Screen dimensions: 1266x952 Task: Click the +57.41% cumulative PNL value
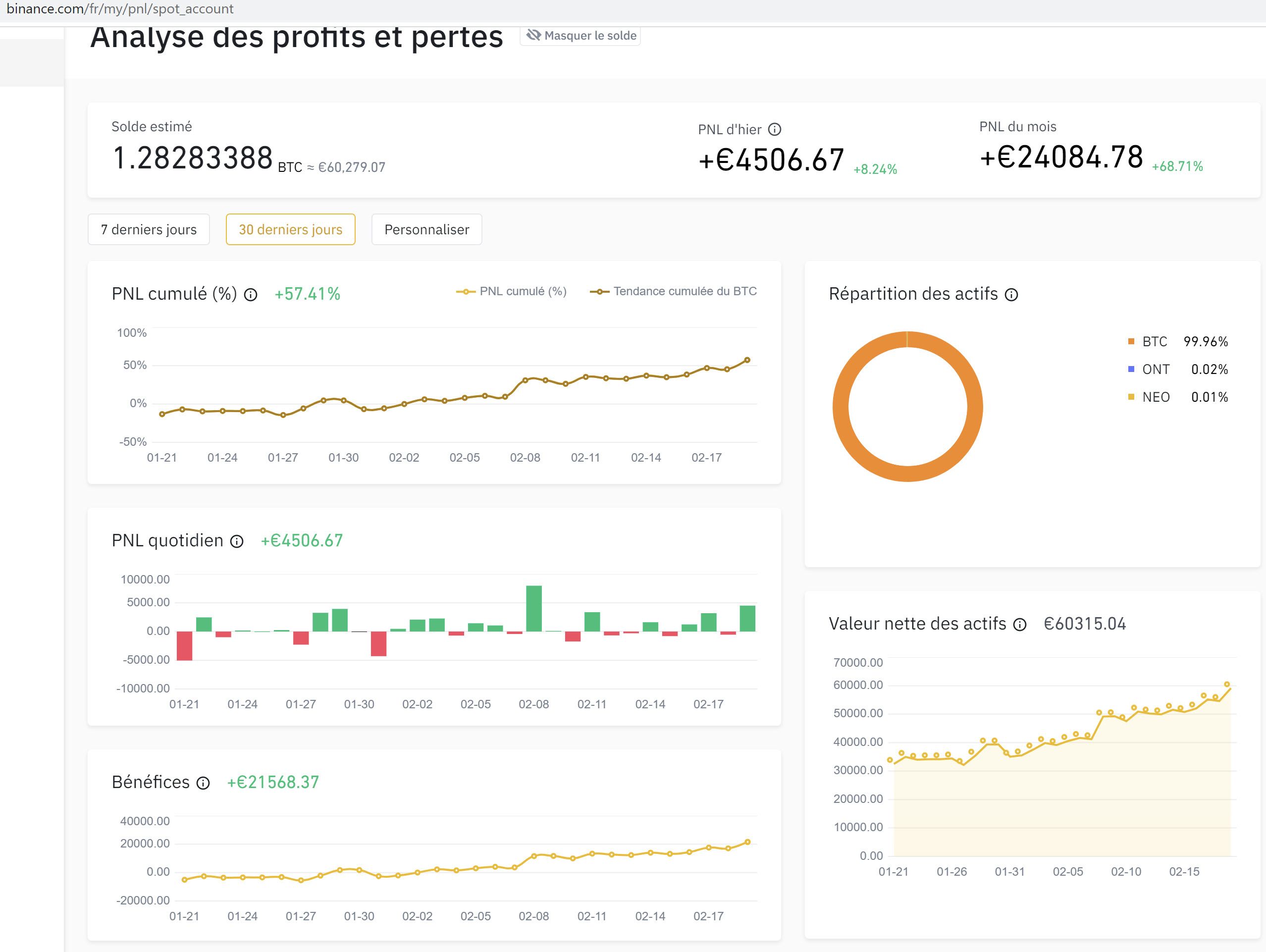click(x=308, y=294)
